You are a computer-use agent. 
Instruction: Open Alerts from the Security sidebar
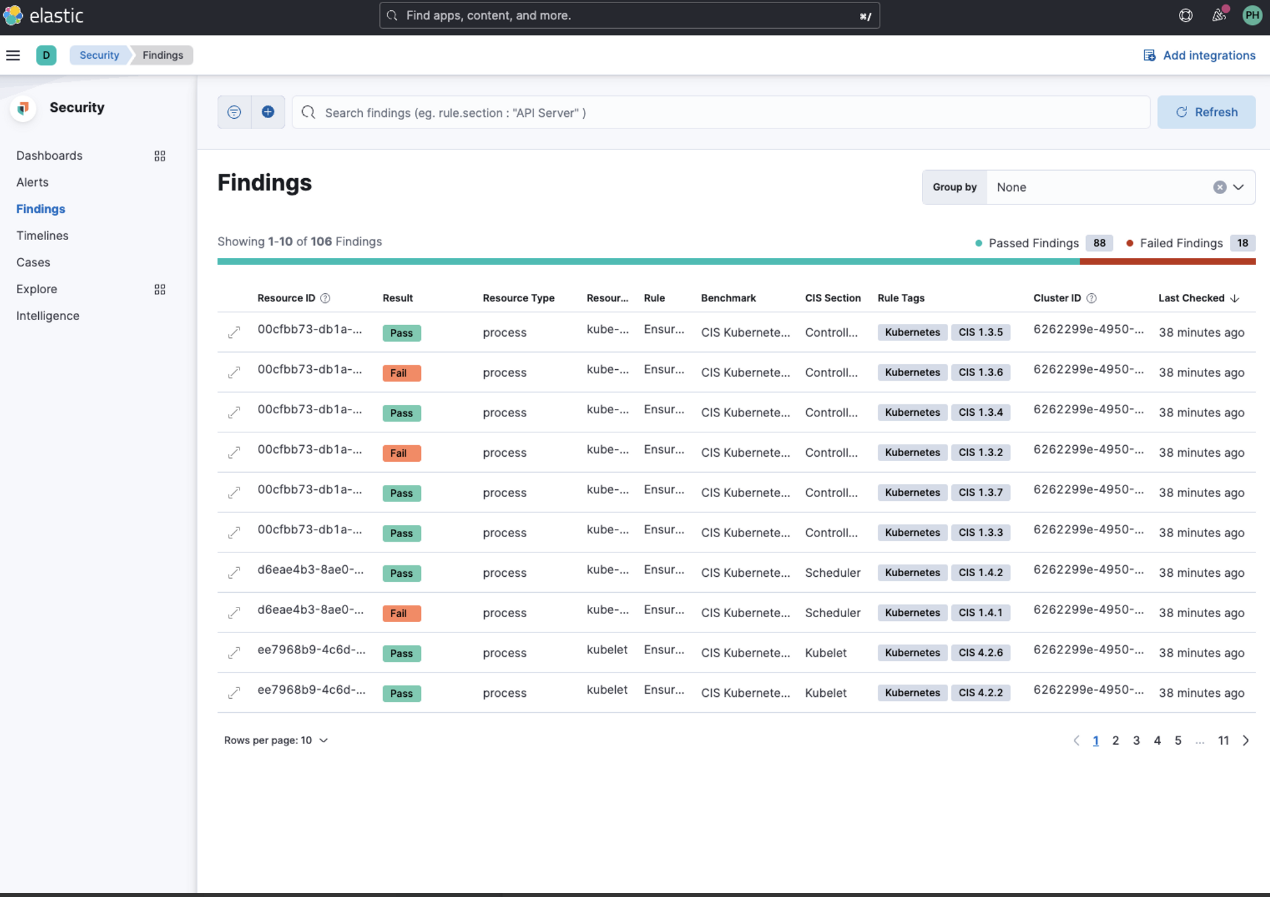point(32,182)
